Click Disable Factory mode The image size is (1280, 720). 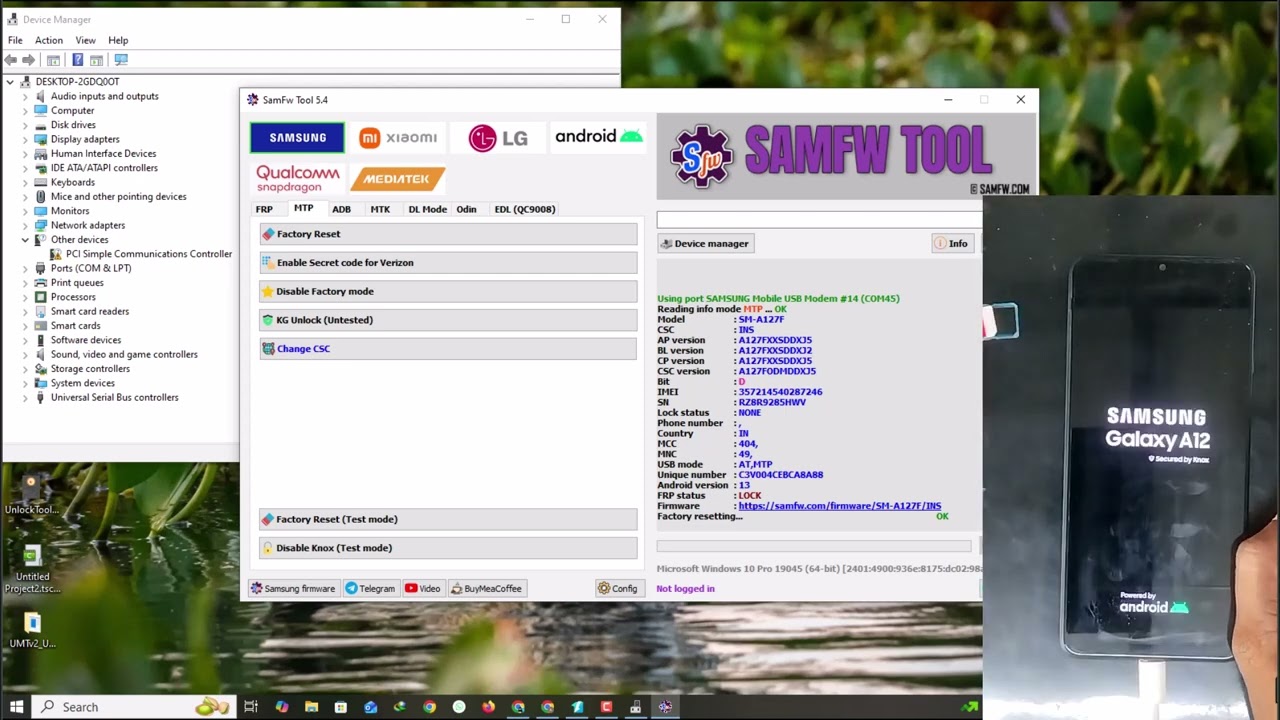click(448, 291)
